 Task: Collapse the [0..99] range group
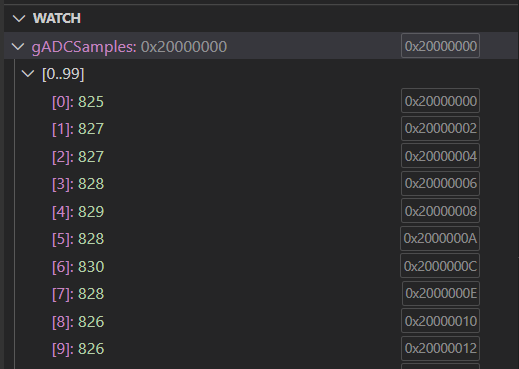pos(28,74)
